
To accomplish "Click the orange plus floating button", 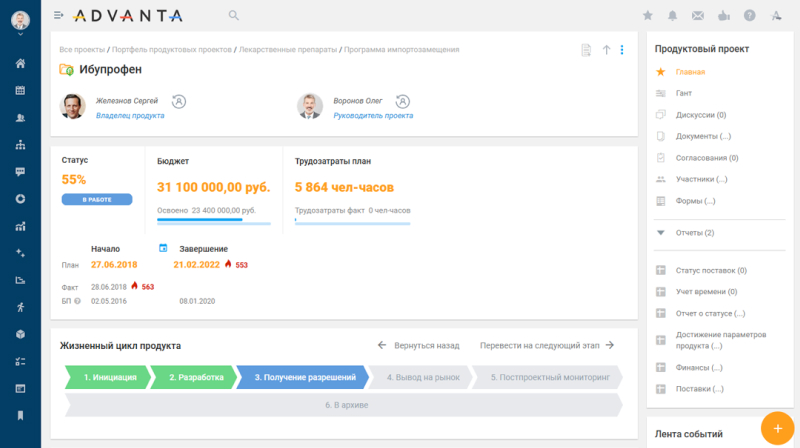I will point(776,427).
